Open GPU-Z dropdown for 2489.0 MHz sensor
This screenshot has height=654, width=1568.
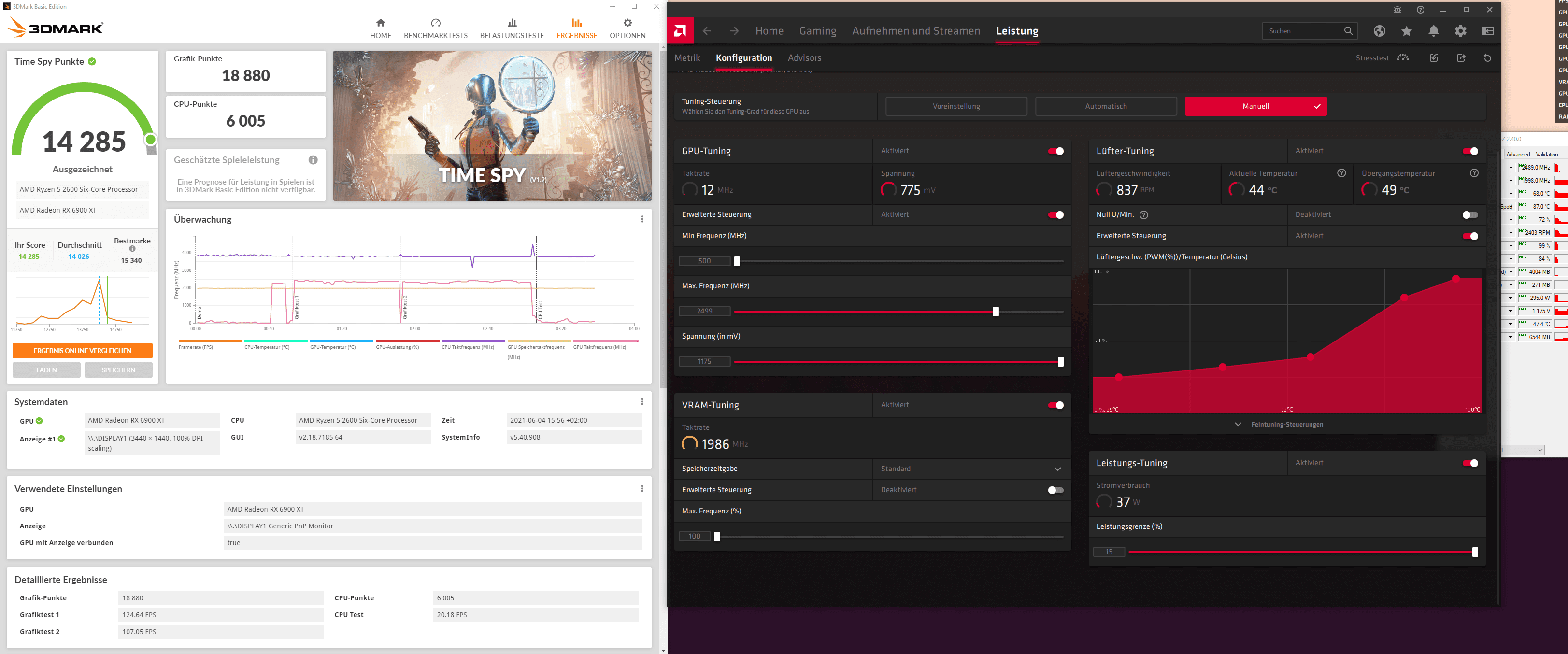(1510, 168)
